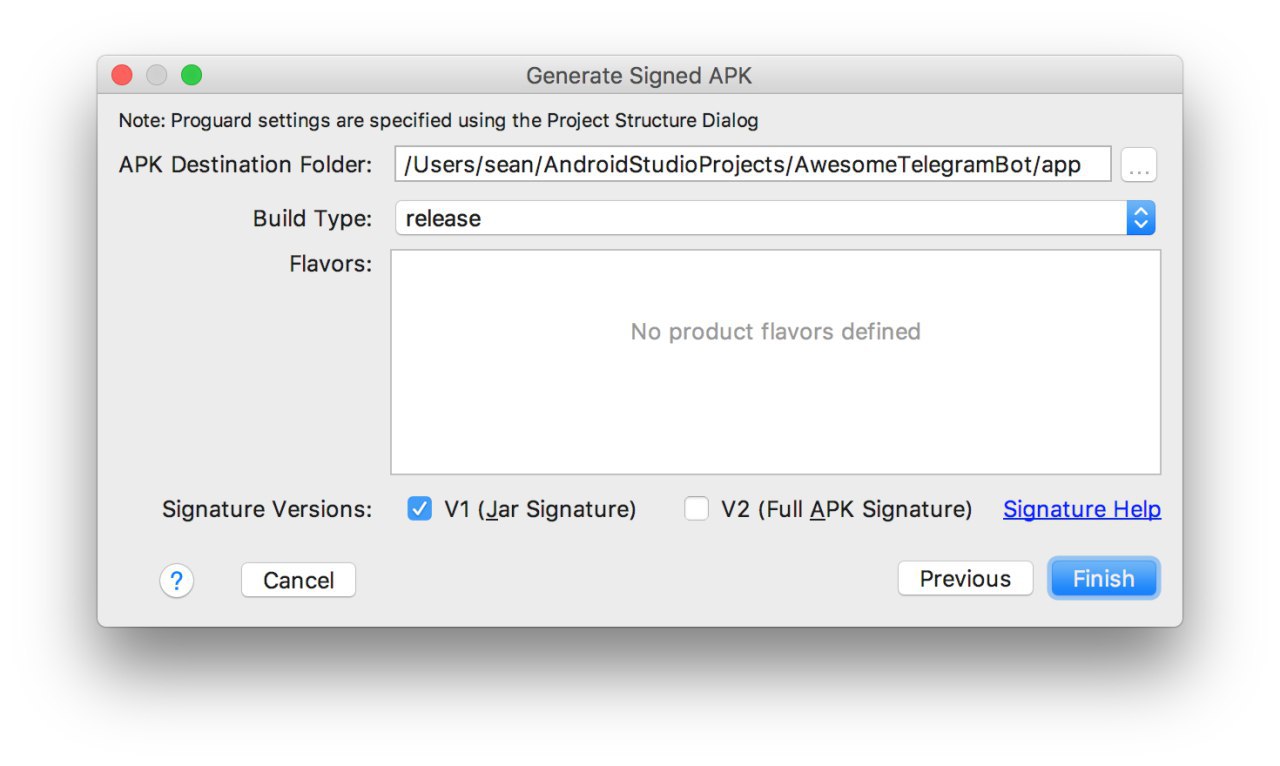This screenshot has width=1280, height=766.
Task: Click the Build Type label
Action: pos(312,219)
